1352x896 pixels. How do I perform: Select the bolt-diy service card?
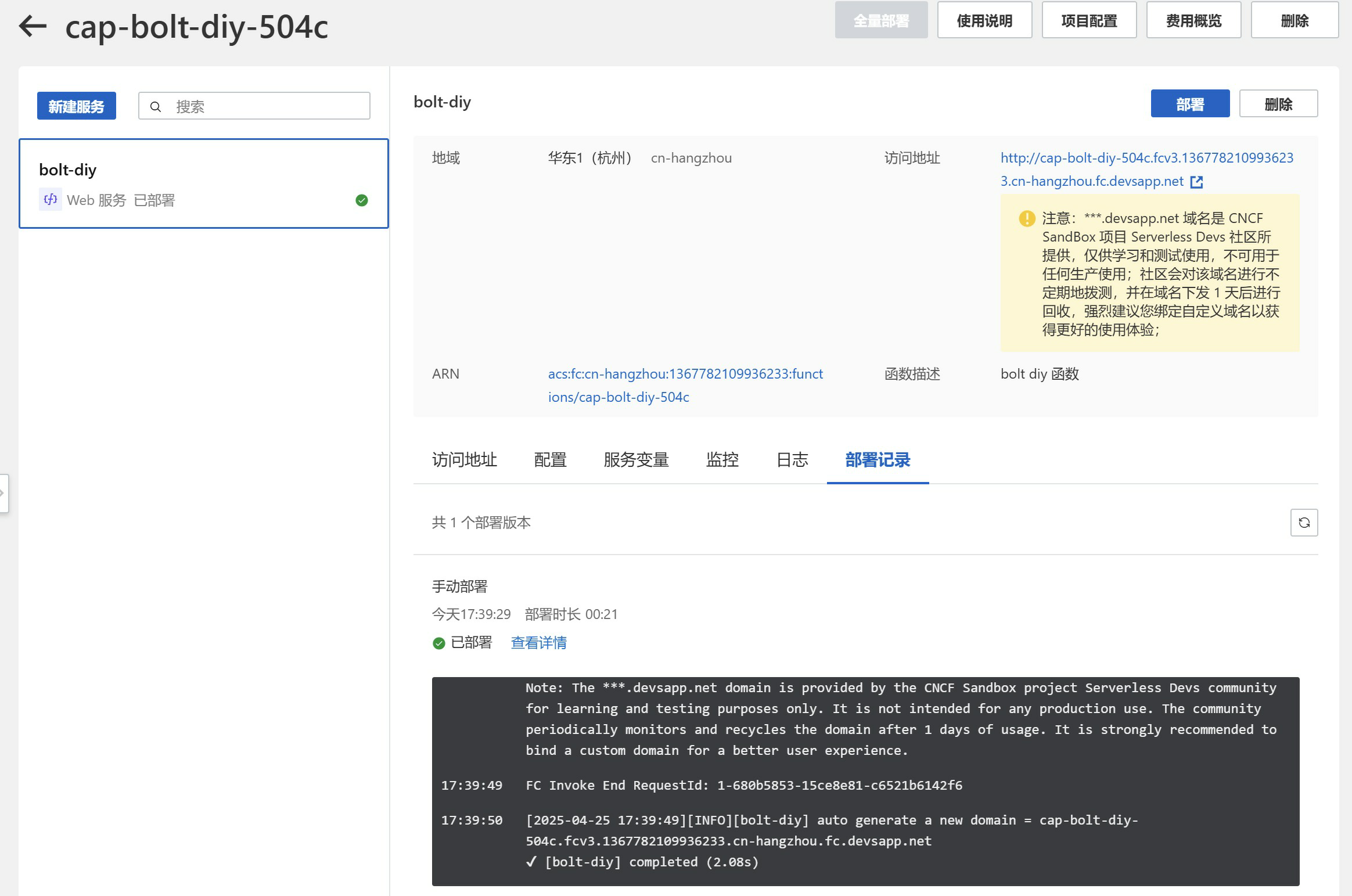click(x=203, y=183)
